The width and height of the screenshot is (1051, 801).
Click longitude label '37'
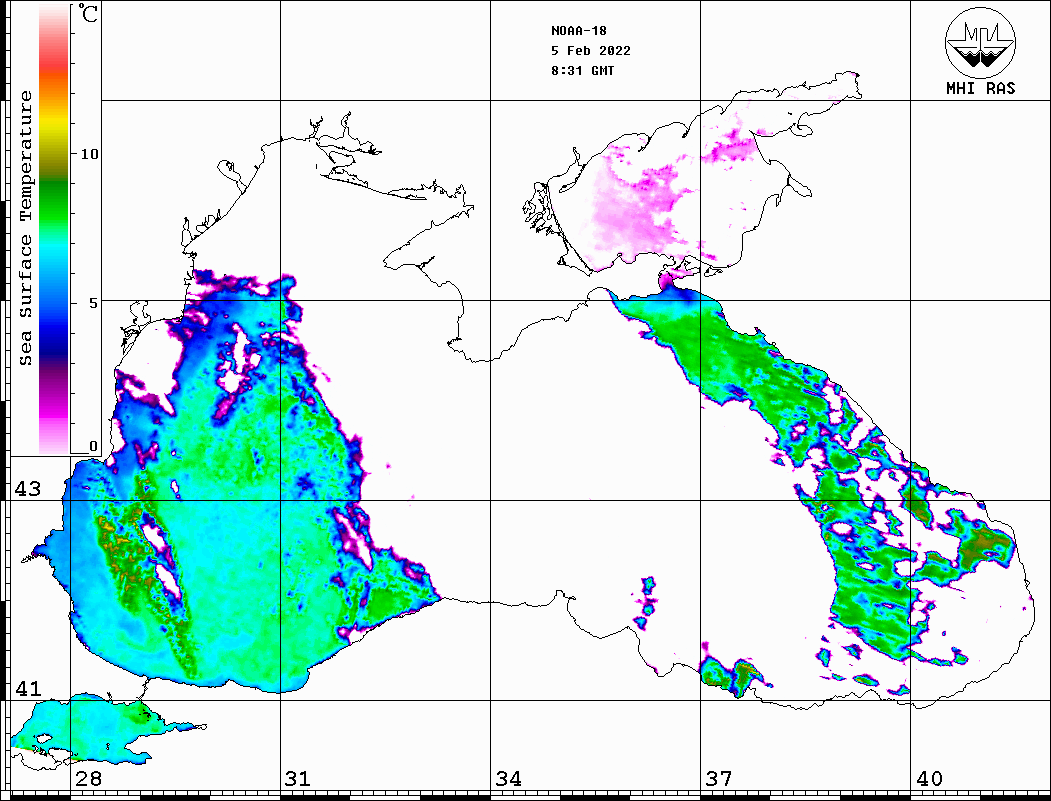(x=719, y=779)
